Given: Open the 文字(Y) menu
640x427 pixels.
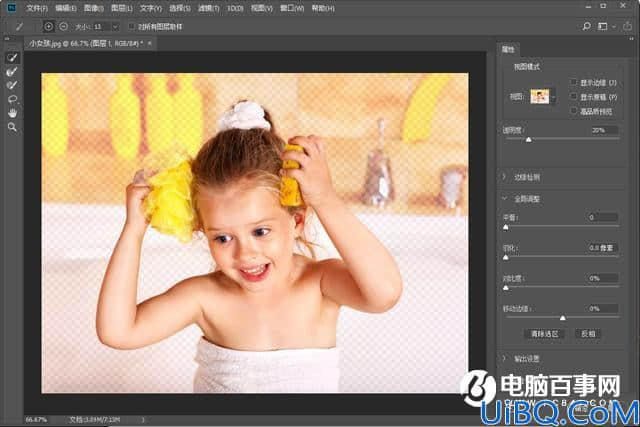Looking at the screenshot, I should coord(151,8).
